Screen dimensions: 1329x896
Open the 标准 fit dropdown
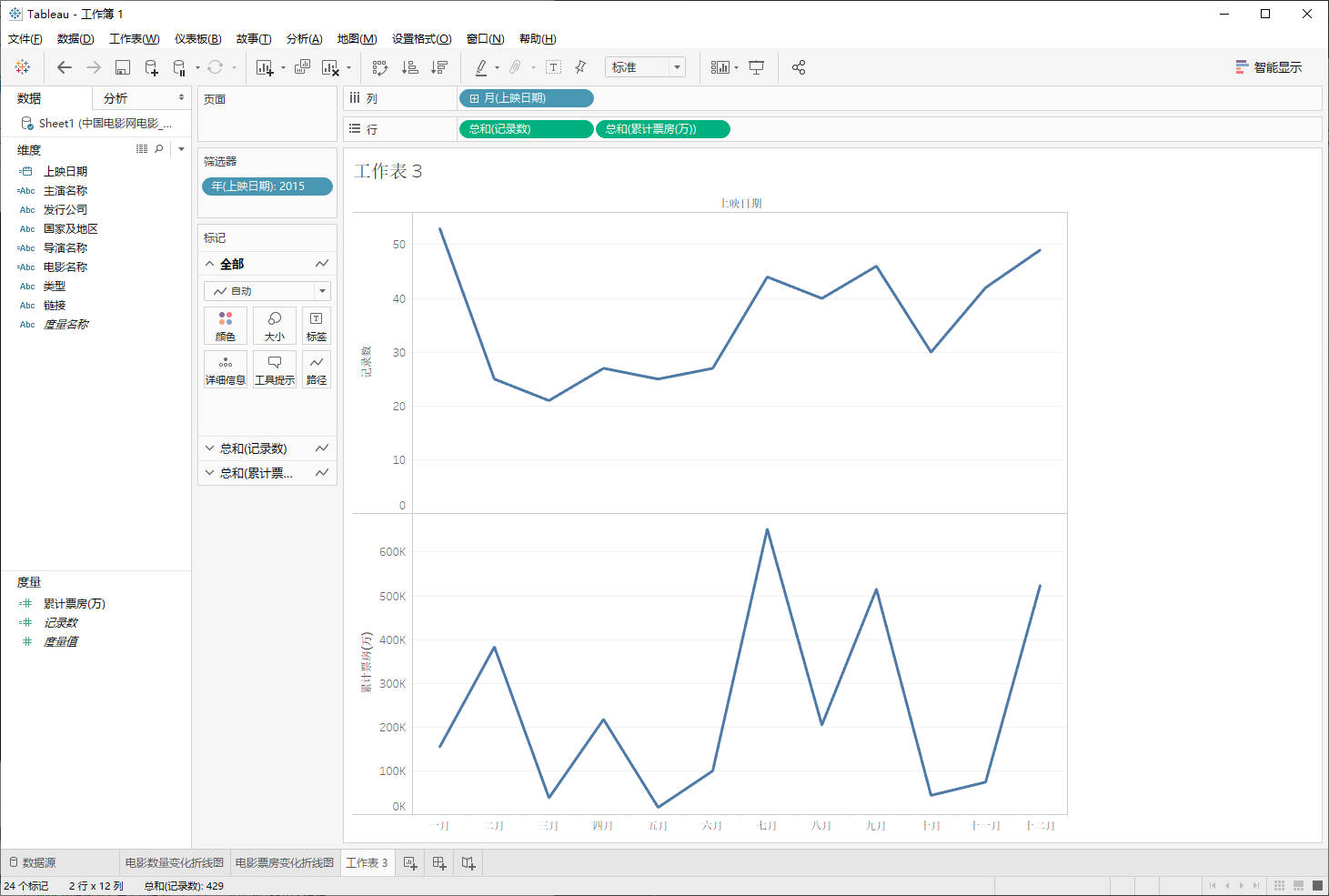pyautogui.click(x=645, y=67)
